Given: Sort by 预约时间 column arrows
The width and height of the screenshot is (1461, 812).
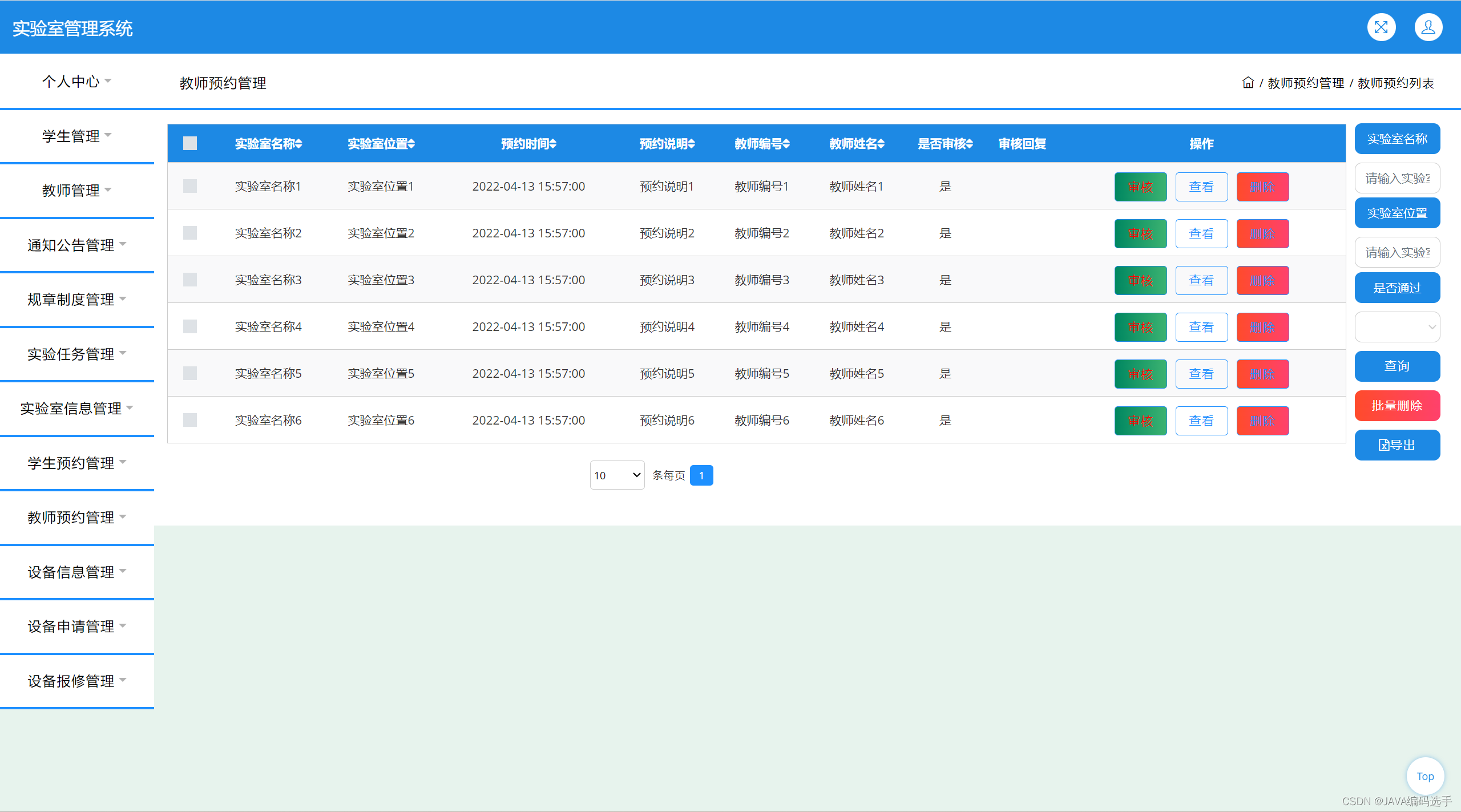Looking at the screenshot, I should 553,144.
